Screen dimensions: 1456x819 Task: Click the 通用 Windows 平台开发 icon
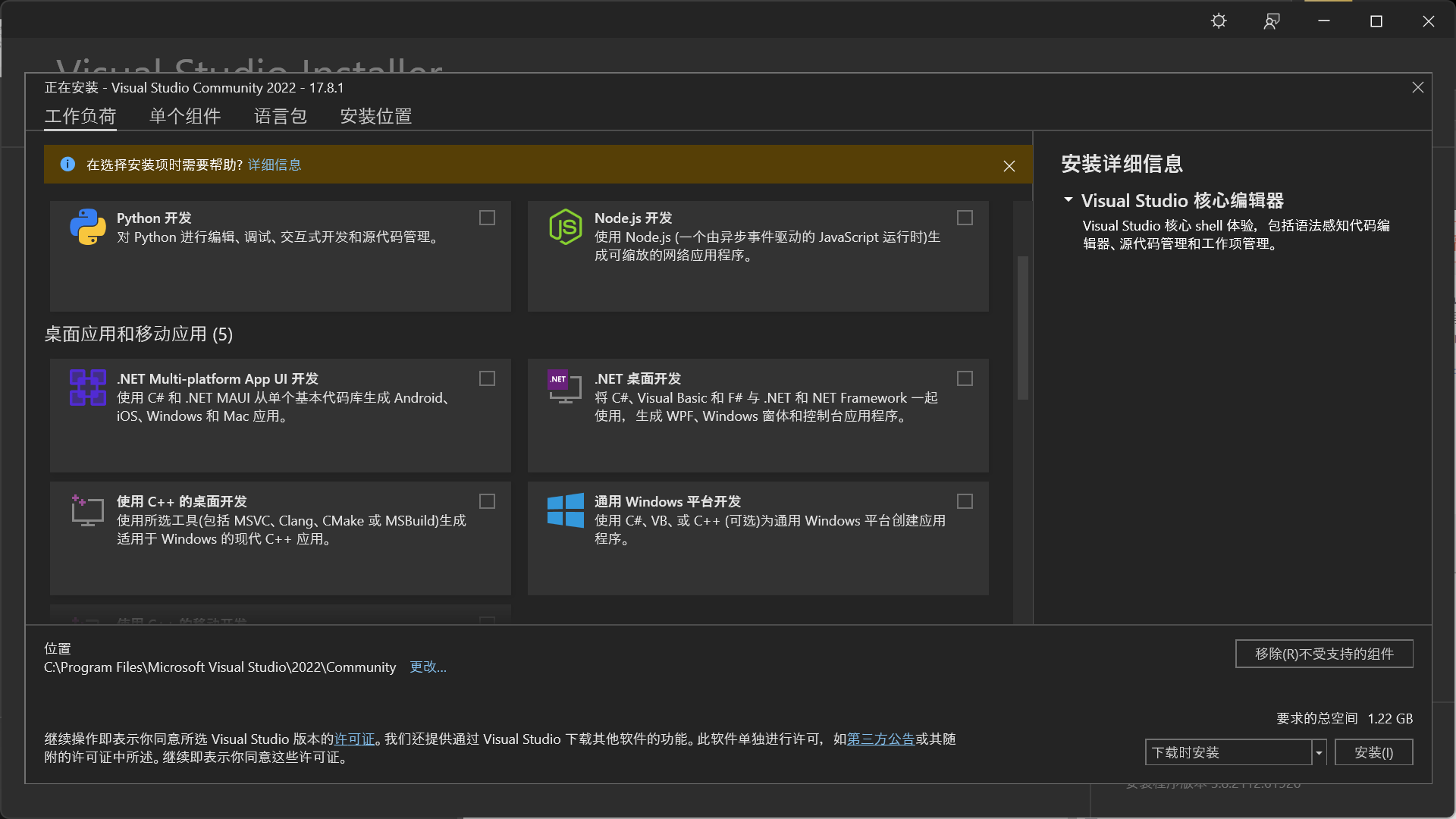[565, 510]
